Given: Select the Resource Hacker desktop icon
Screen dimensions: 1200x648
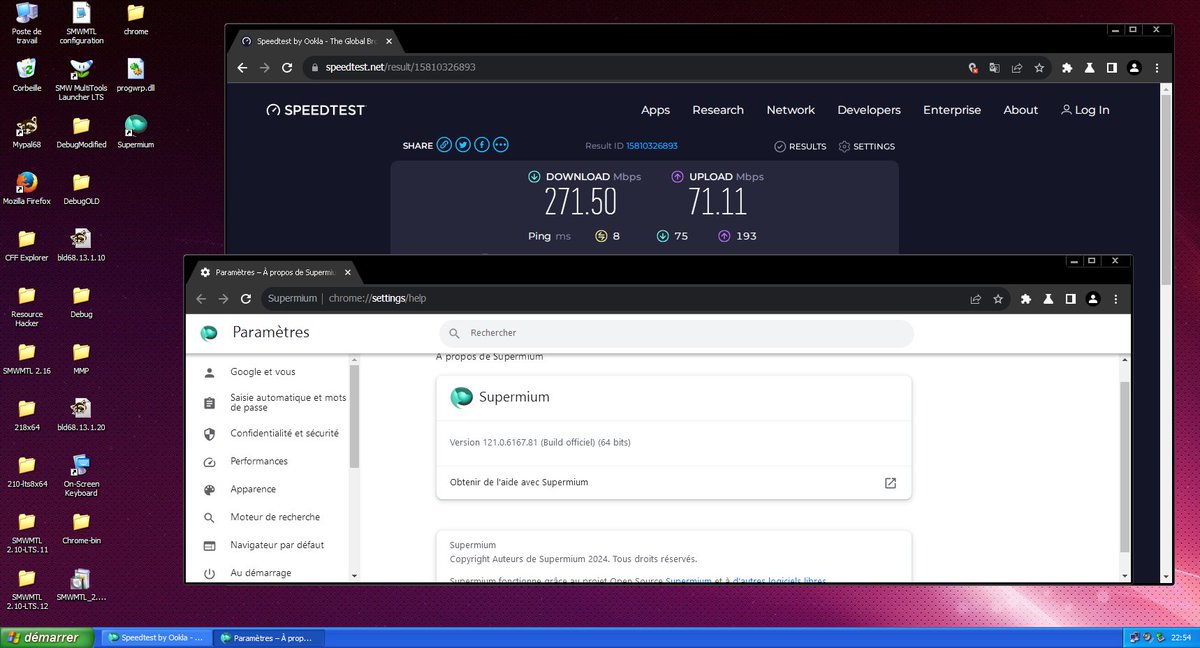Looking at the screenshot, I should 27,305.
